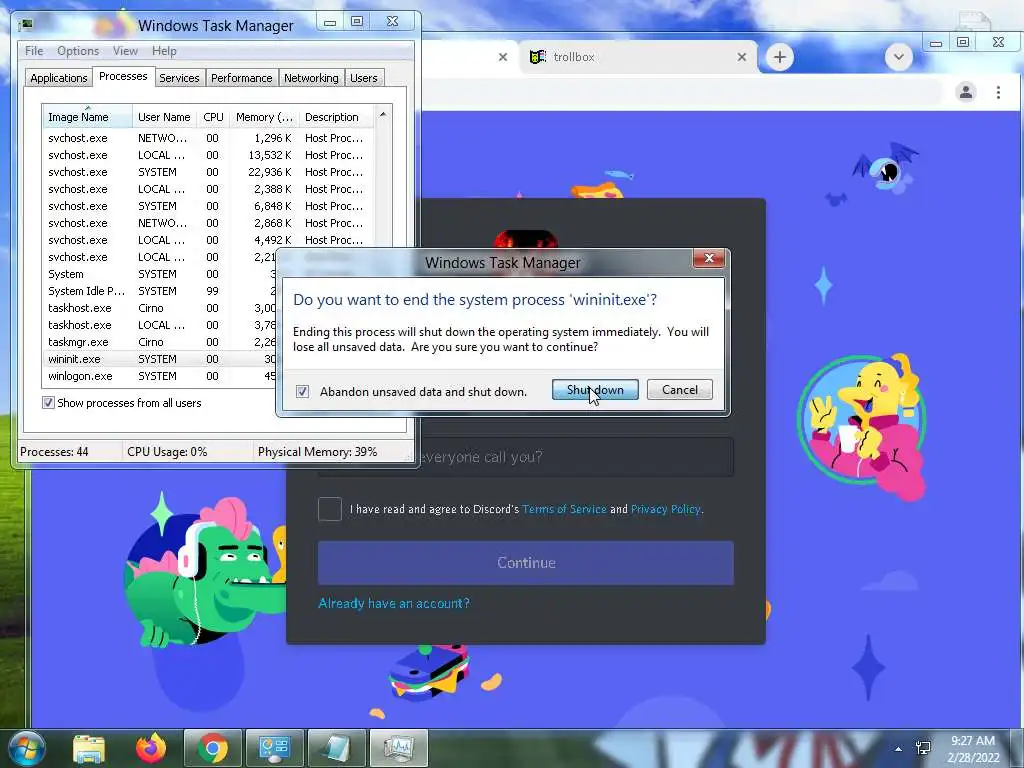Open Discord's Terms of Service link
The height and width of the screenshot is (768, 1024).
(564, 509)
